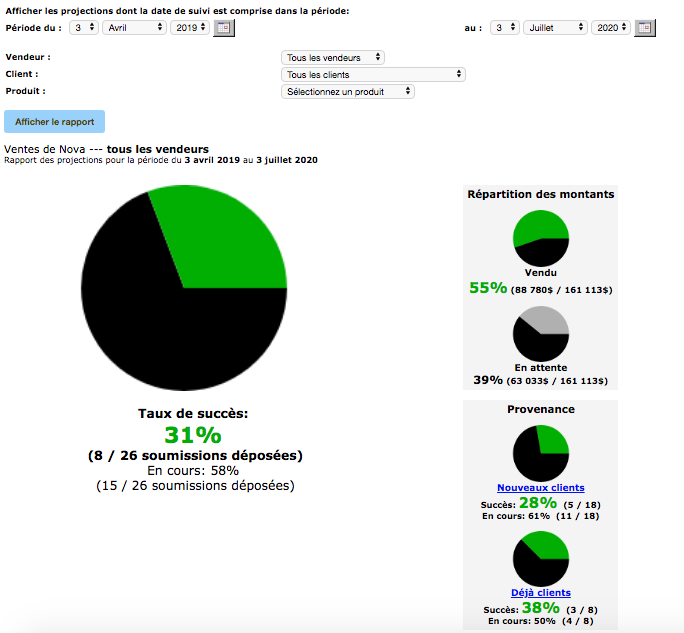Open the Avril month dropdown
The image size is (684, 633).
[134, 27]
